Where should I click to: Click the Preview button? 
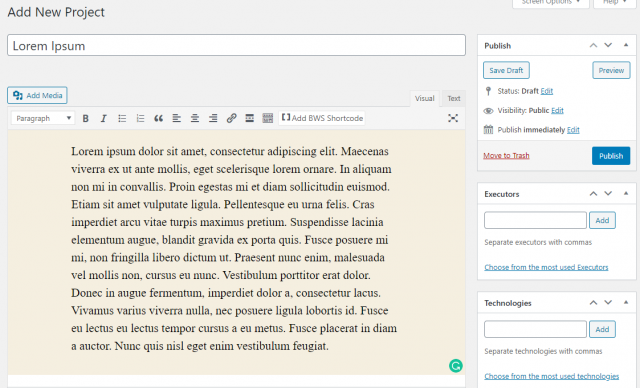tap(611, 70)
